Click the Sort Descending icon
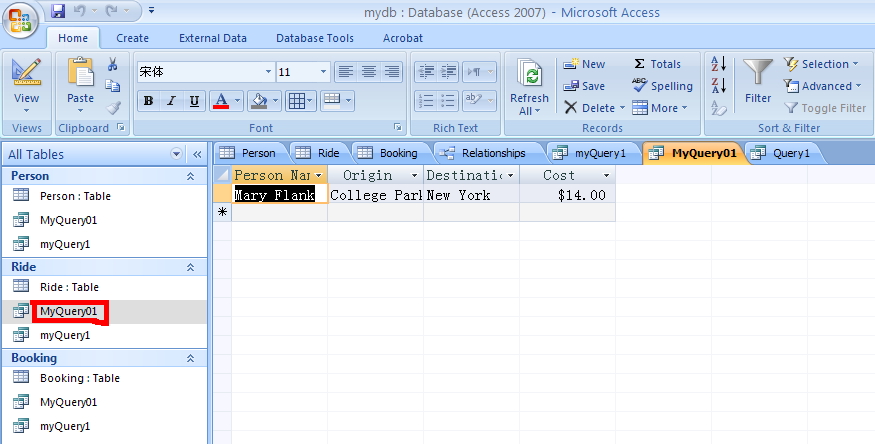This screenshot has height=444, width=875. (718, 86)
